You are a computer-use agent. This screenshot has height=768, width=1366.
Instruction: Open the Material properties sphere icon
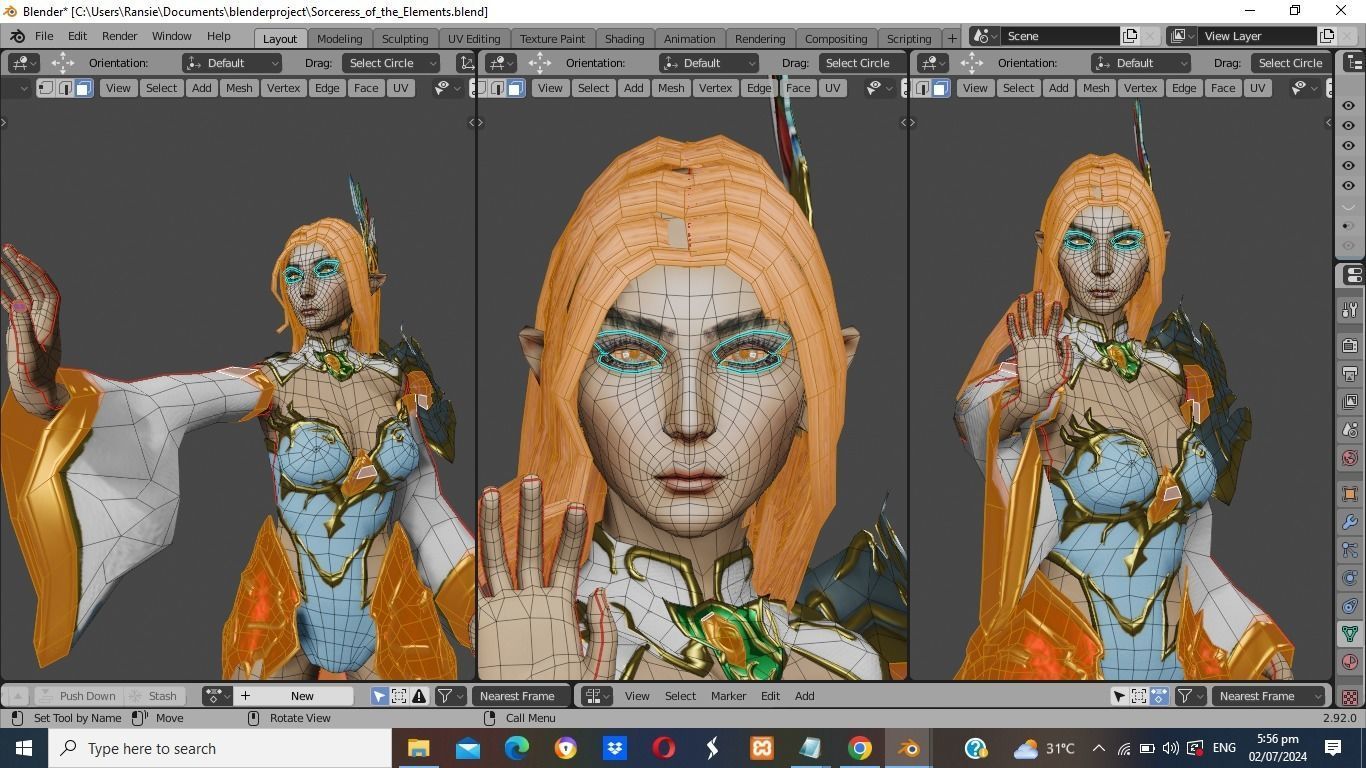[x=1349, y=662]
